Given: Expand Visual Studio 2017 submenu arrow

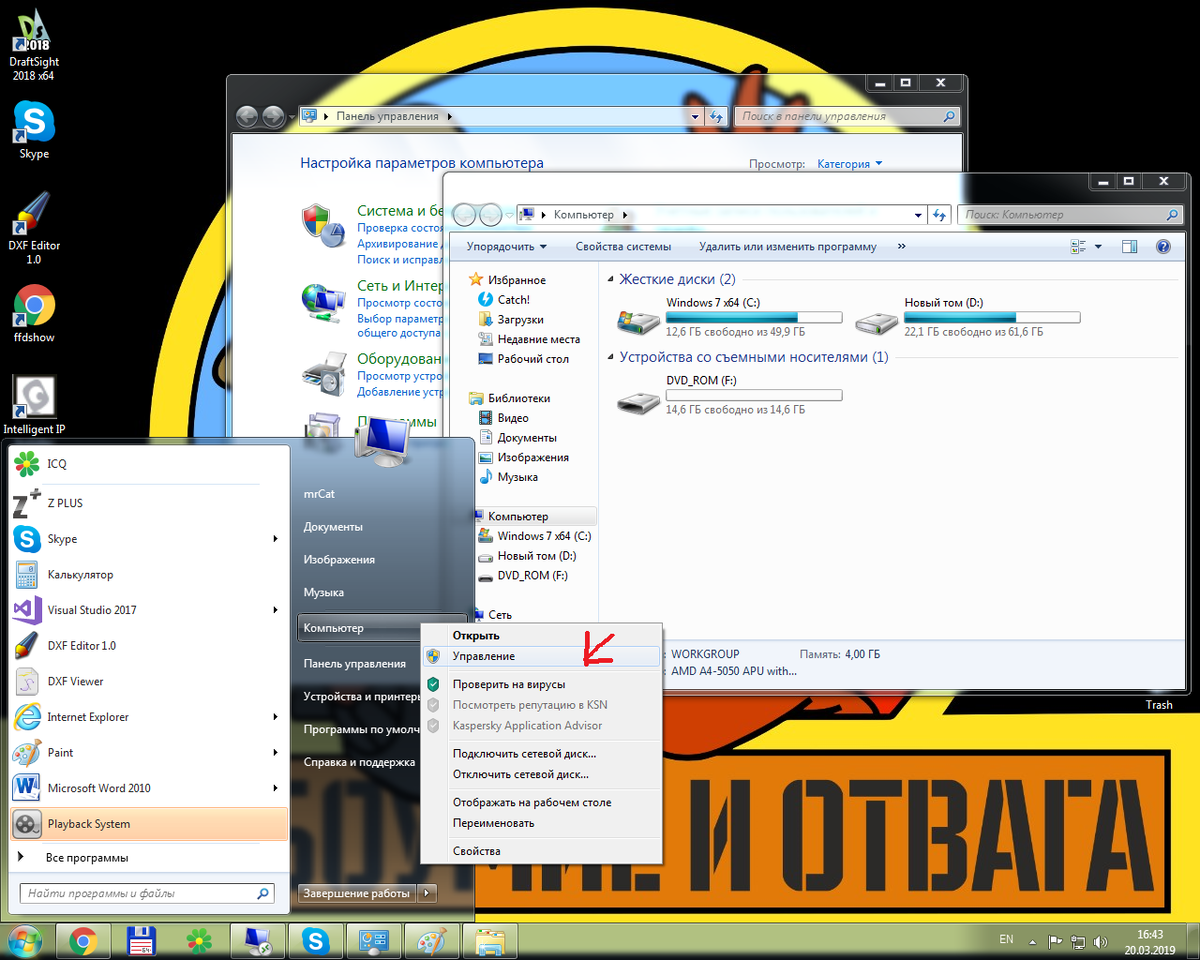Looking at the screenshot, I should click(275, 610).
